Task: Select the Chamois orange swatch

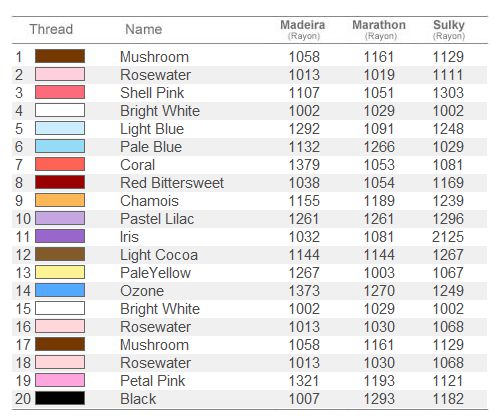Action: pyautogui.click(x=60, y=200)
